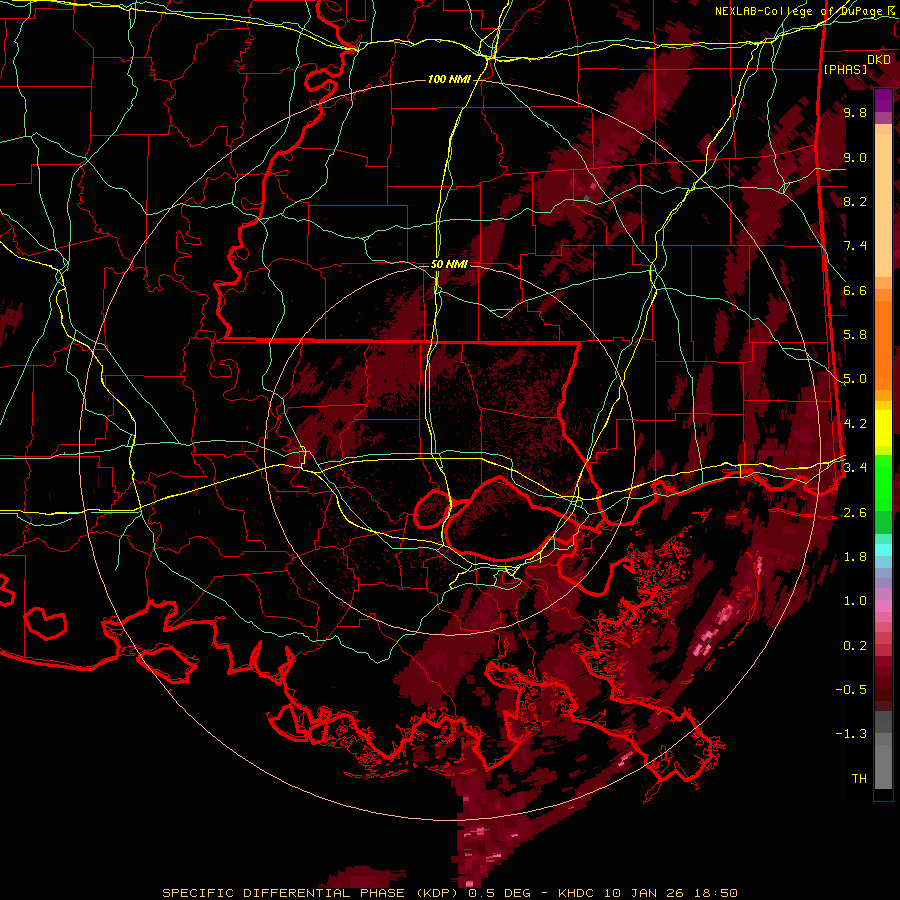Click the bright orange band of the color scale
900x900 pixels.
point(883,344)
